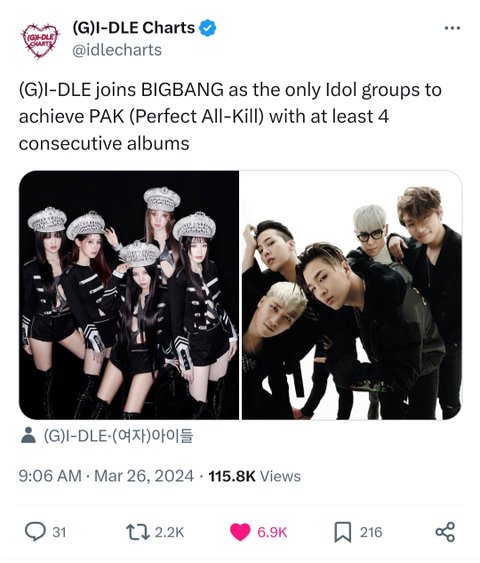
Task: Click the 2.2K repost count
Action: 169,532
